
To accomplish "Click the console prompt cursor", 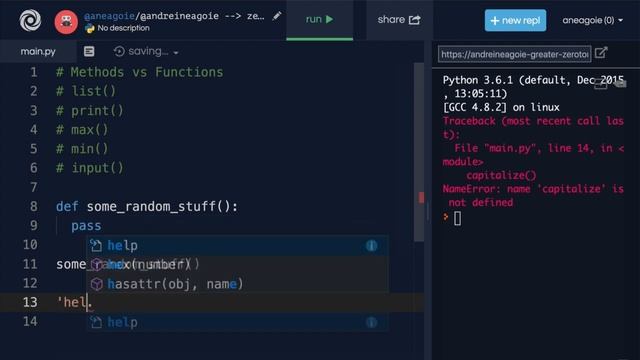I will point(457,218).
